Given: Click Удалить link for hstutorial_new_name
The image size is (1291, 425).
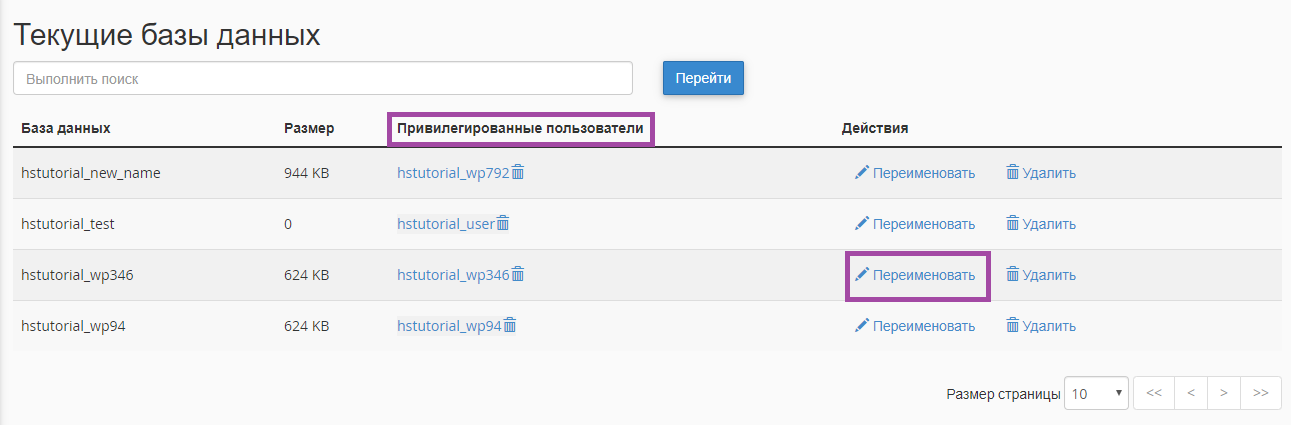Looking at the screenshot, I should pos(1049,172).
